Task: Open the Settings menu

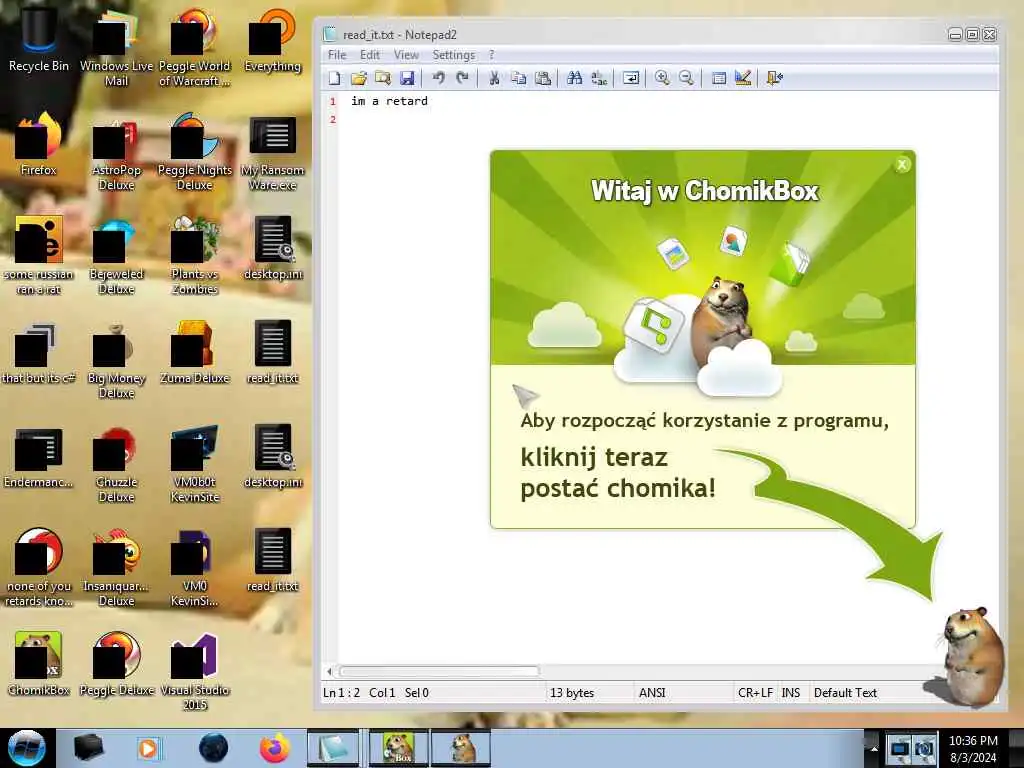Action: pyautogui.click(x=453, y=55)
